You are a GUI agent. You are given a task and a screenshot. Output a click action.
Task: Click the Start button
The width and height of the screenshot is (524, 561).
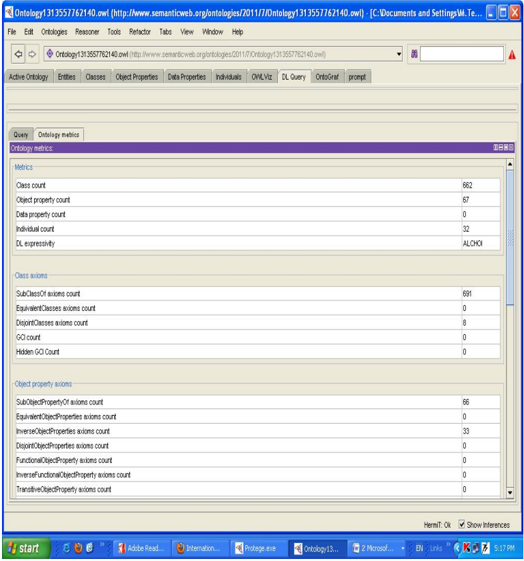tap(26, 548)
